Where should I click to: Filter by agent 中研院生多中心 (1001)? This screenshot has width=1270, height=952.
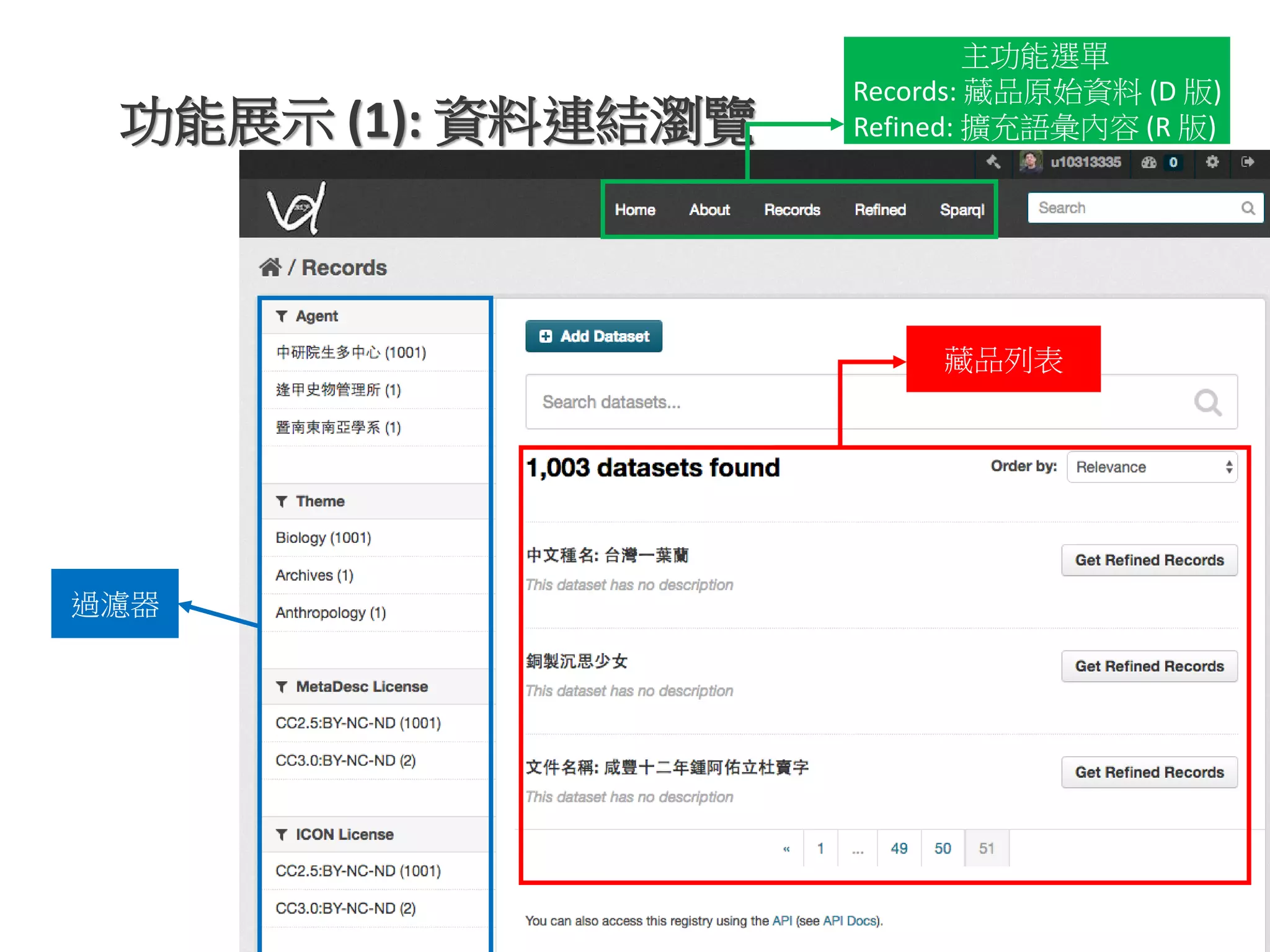point(351,353)
